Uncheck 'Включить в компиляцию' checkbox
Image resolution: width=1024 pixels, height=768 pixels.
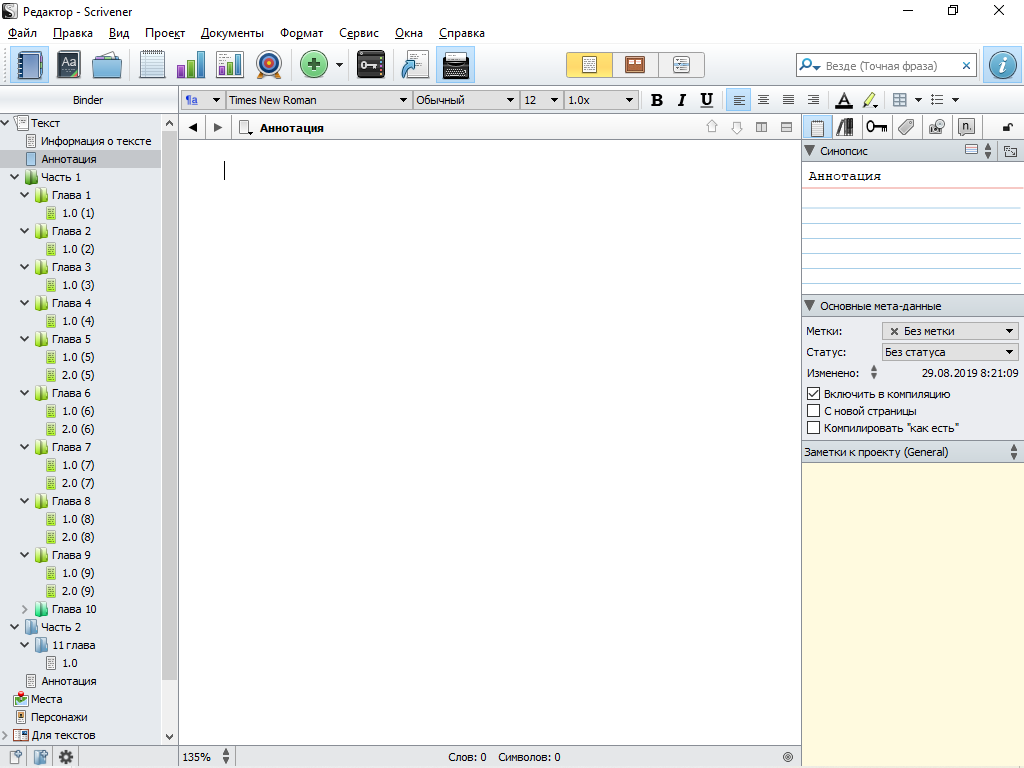point(813,394)
